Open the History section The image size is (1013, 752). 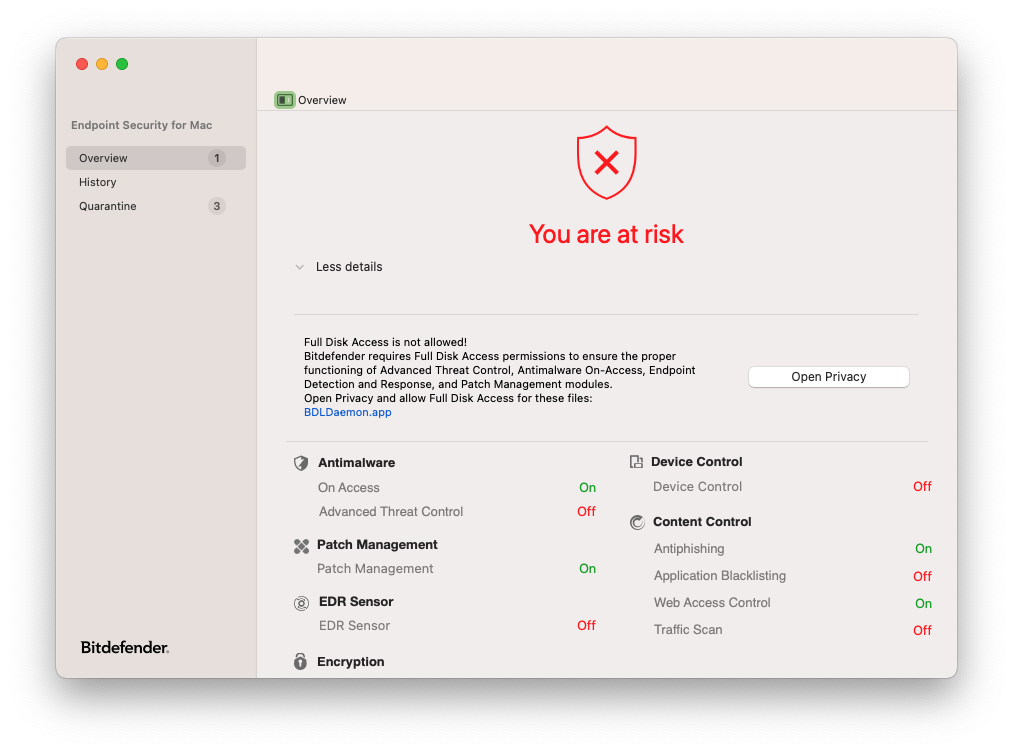[x=97, y=182]
